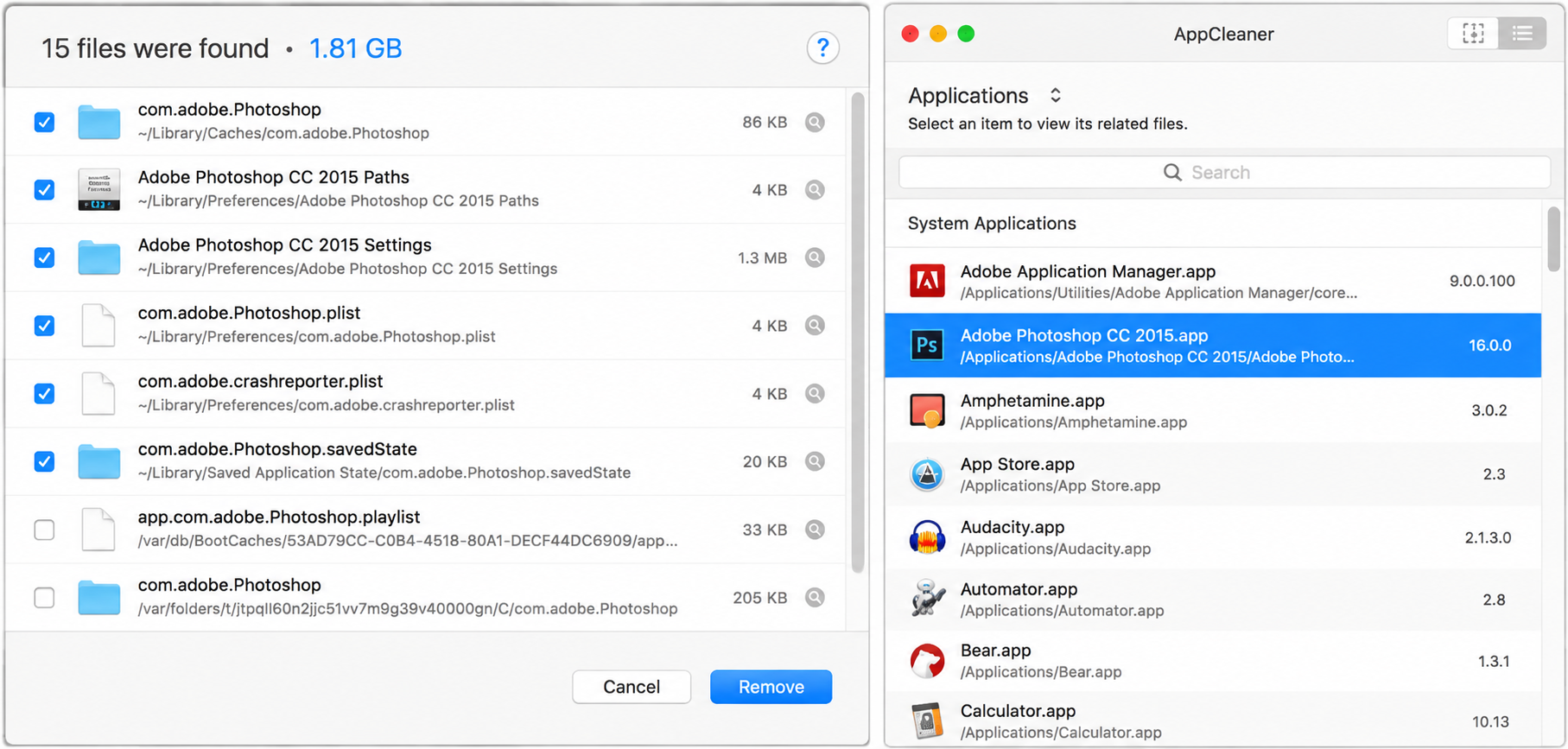Click the blue Remove button

point(771,687)
